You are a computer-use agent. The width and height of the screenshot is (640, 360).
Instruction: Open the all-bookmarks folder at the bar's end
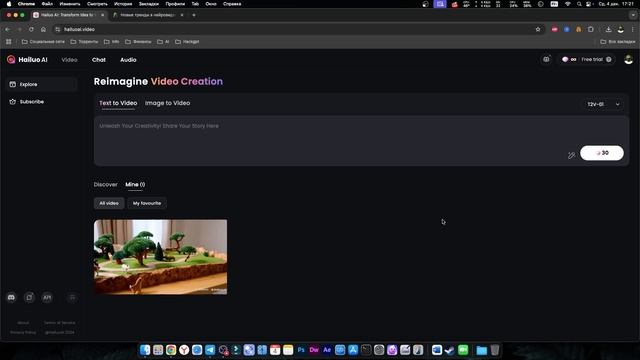coord(618,42)
